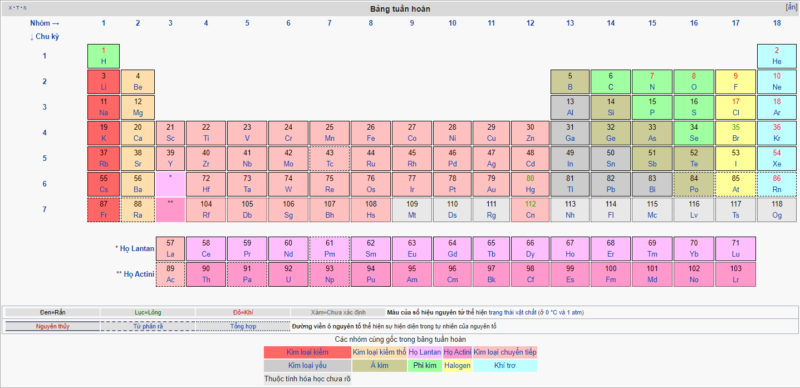Click the 'Từ phân rã' border legend box

(148, 326)
